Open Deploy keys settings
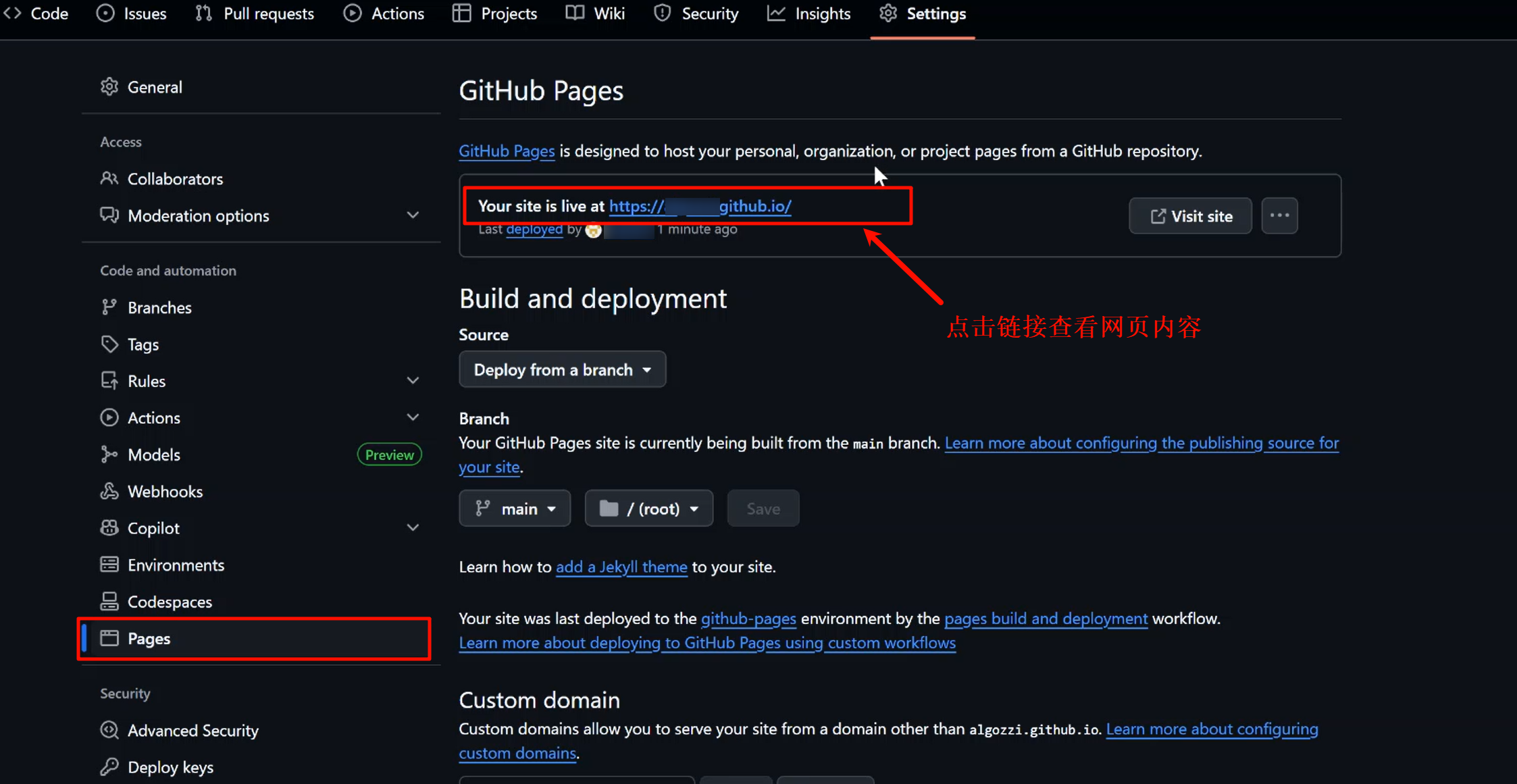The height and width of the screenshot is (784, 1517). [x=261, y=767]
